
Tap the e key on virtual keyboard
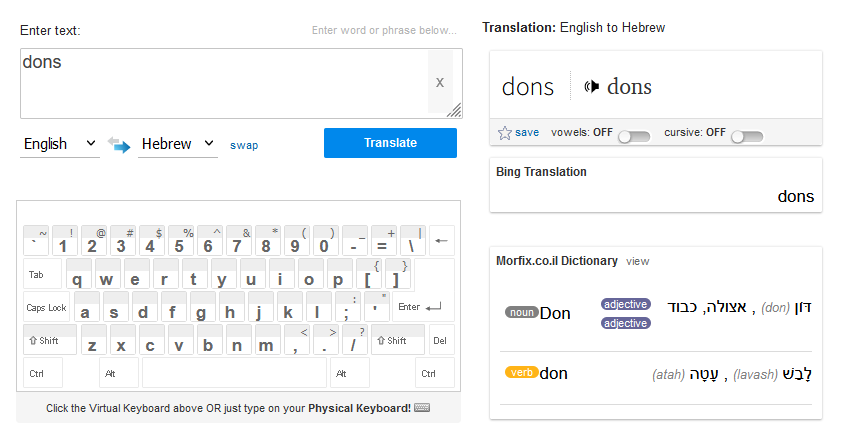(137, 274)
